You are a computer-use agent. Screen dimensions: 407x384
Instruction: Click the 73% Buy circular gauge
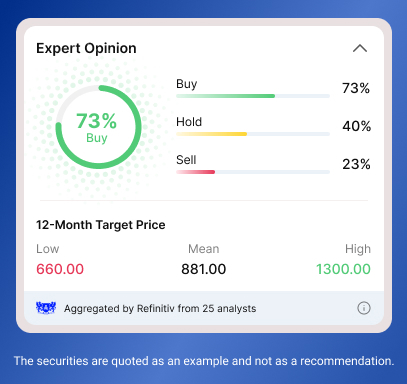tap(98, 127)
